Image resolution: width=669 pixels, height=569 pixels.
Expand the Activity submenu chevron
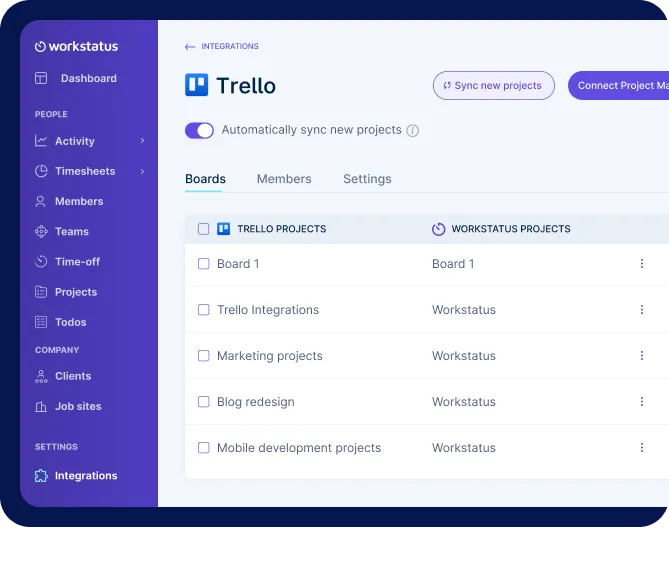click(143, 141)
